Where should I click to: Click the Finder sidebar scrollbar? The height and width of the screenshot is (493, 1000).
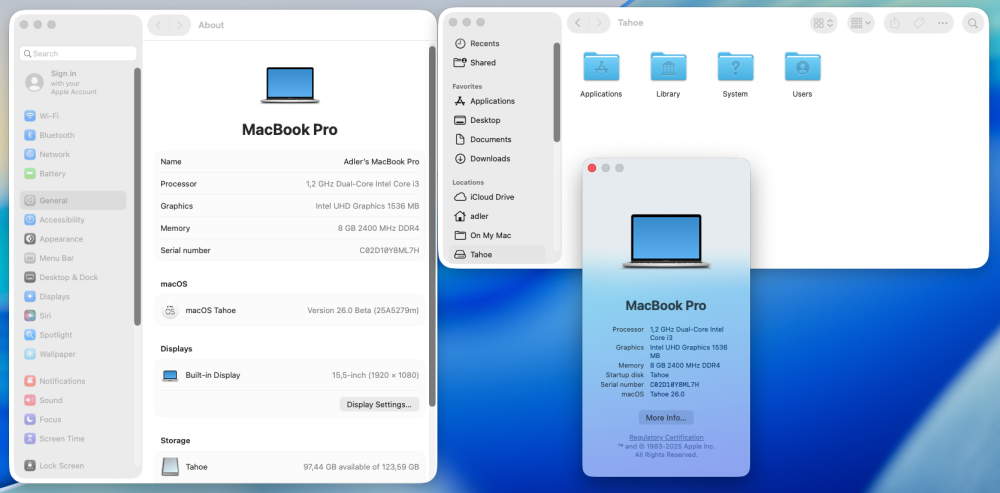[x=556, y=92]
